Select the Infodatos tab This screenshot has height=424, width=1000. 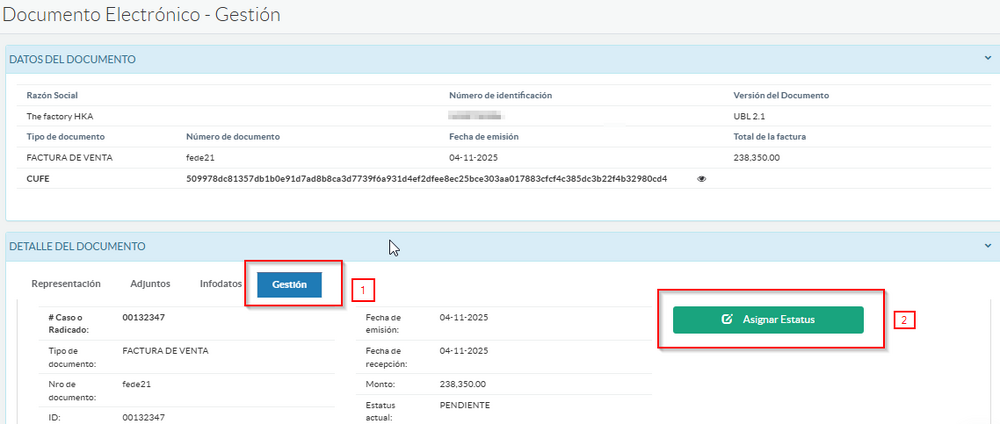[219, 284]
